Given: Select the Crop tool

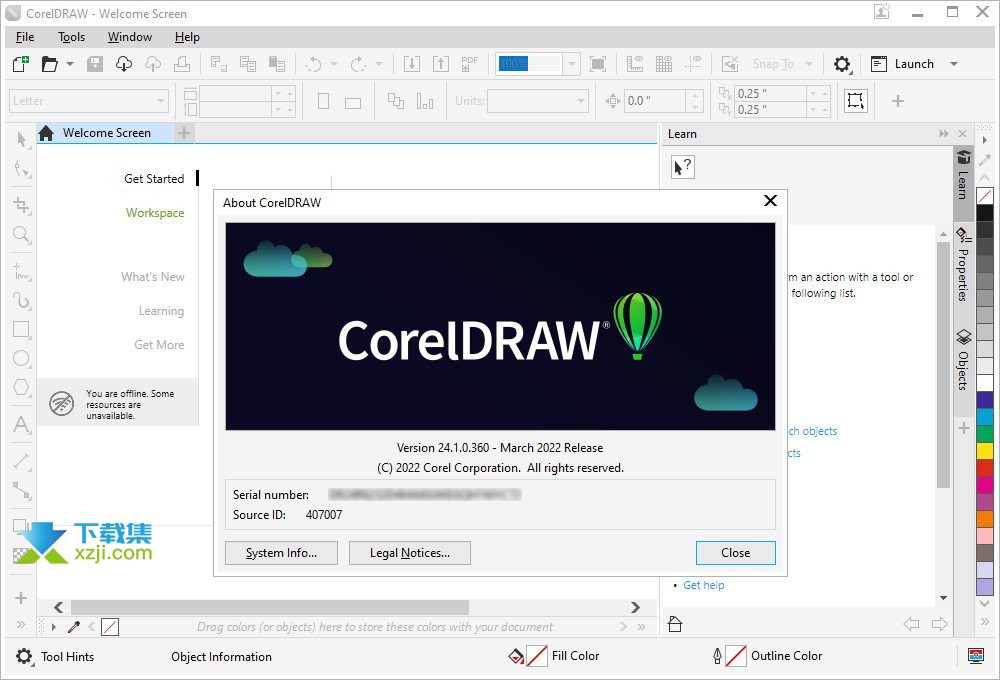Looking at the screenshot, I should coord(22,205).
